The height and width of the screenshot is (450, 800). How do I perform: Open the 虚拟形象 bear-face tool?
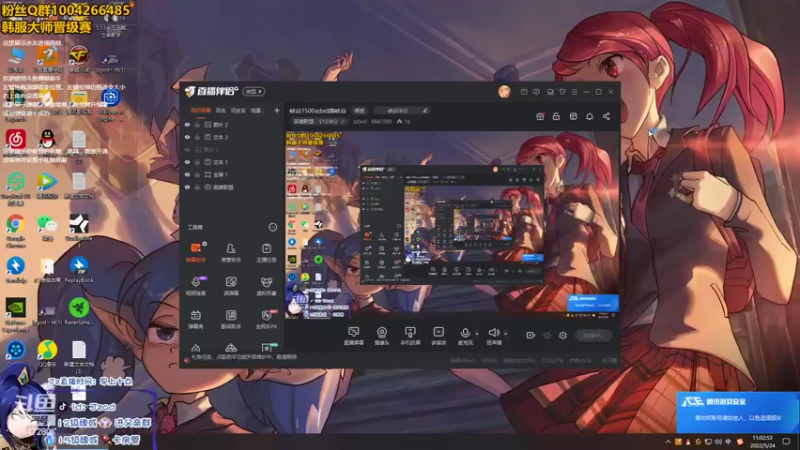[266, 285]
